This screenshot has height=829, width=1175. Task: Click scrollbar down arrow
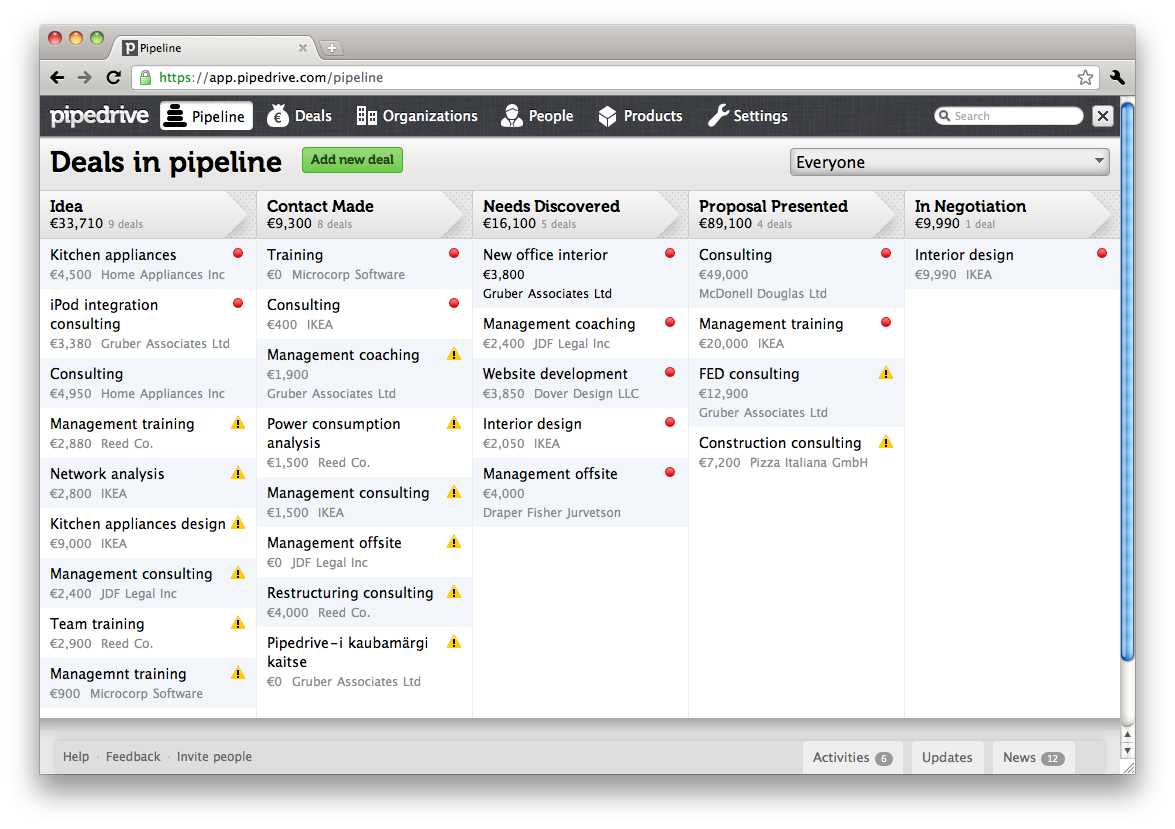1127,750
